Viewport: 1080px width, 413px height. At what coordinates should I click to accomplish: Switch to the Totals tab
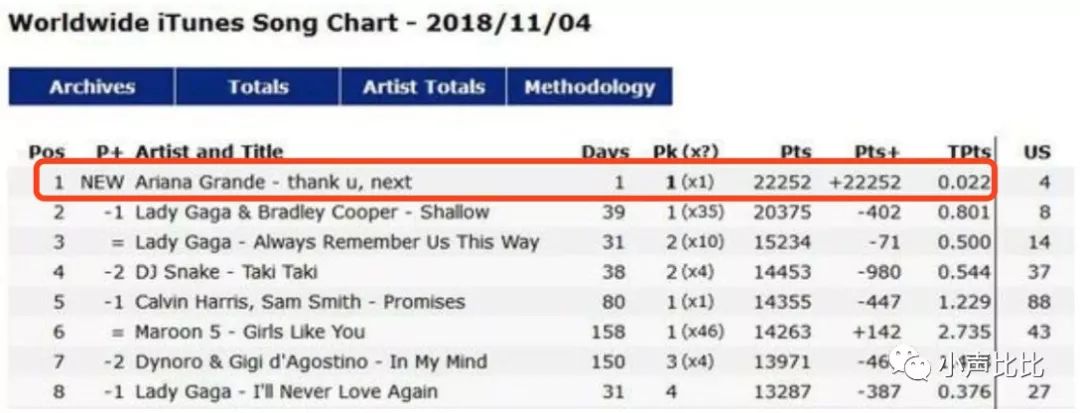click(258, 87)
